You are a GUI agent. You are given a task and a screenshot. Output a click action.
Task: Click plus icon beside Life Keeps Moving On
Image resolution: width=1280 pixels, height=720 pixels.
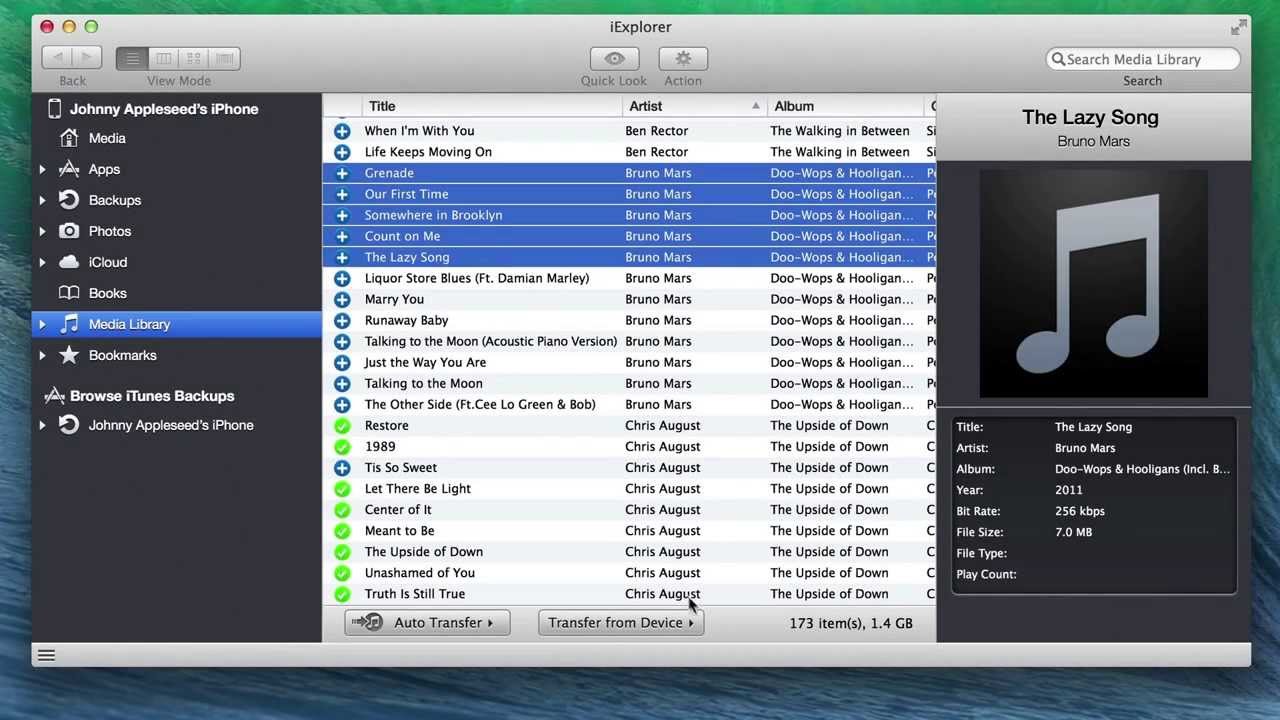(342, 152)
